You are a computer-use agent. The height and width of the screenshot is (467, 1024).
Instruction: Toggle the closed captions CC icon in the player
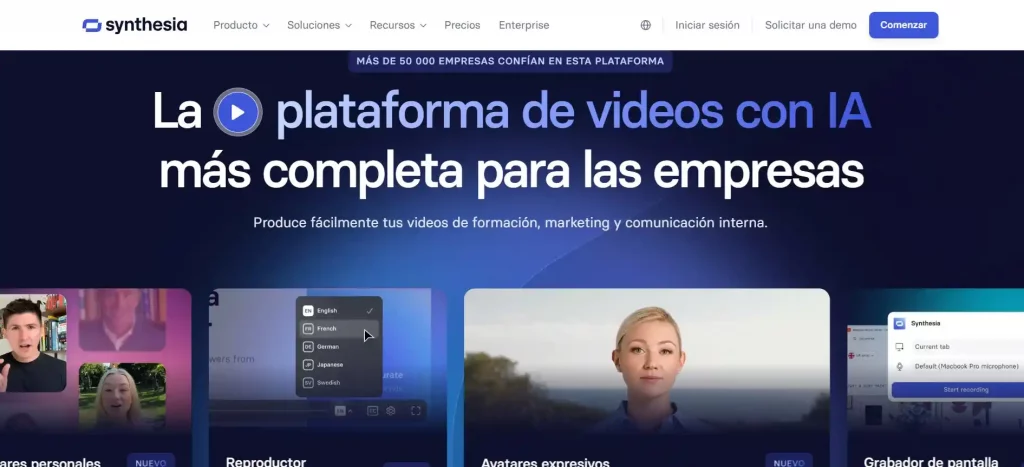[x=372, y=411]
